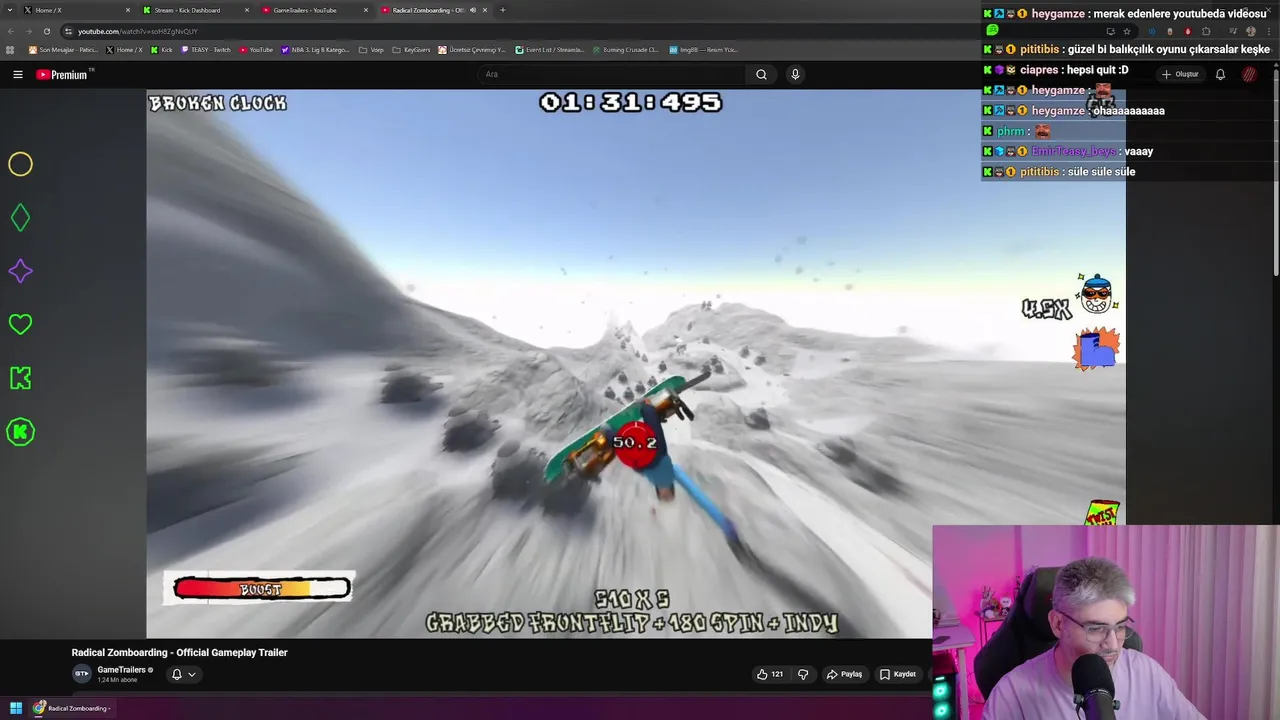This screenshot has width=1280, height=720.
Task: Open the Ücretsiz Çevrimiçi bookmark
Action: click(472, 49)
